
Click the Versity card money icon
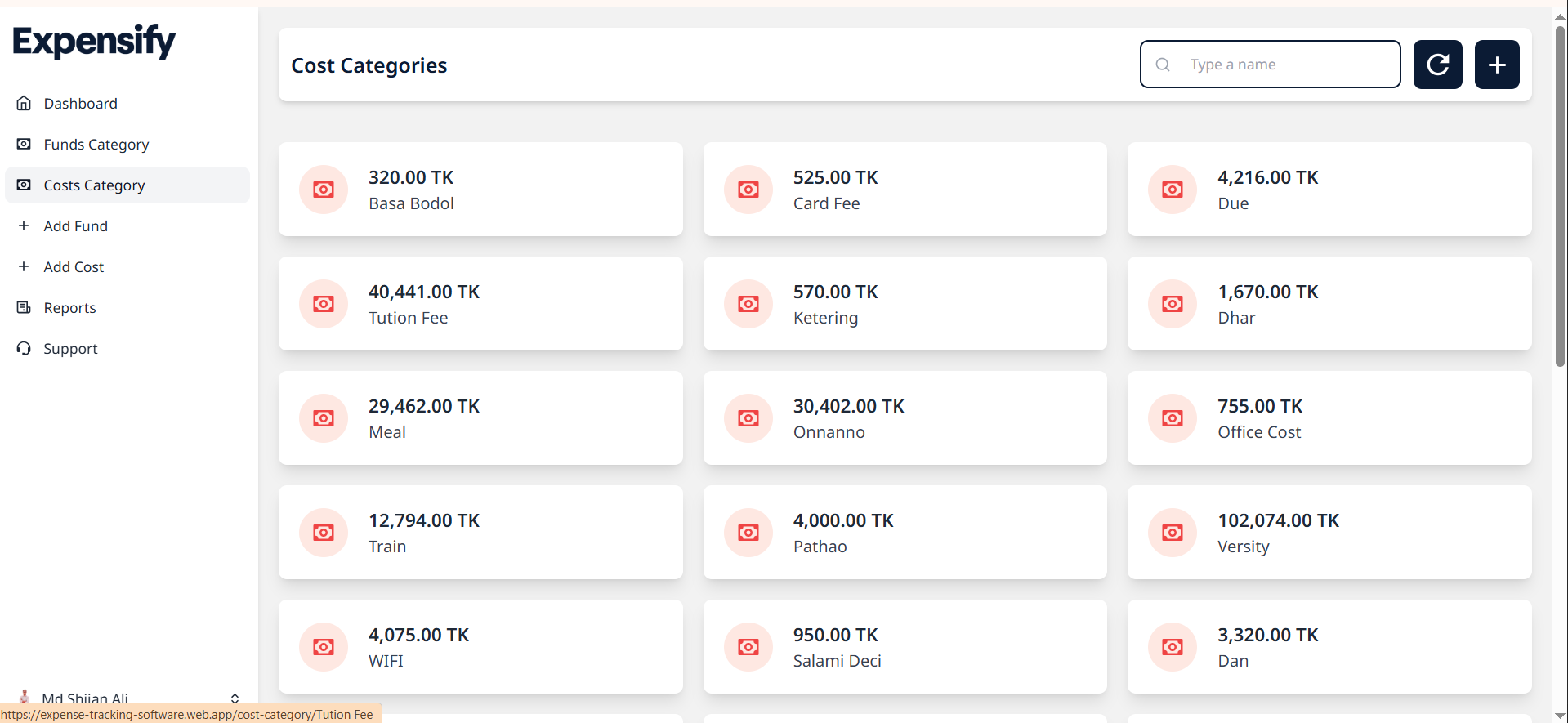point(1173,533)
